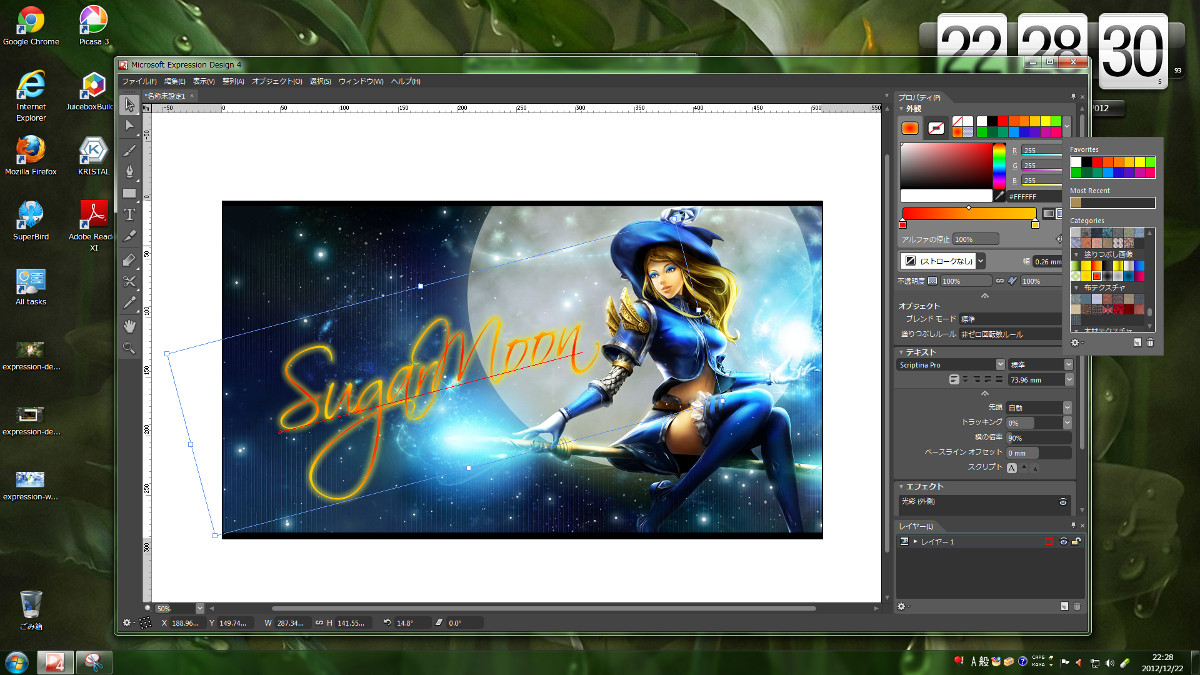Delete layer with Layers panel trash icon

1077,606
